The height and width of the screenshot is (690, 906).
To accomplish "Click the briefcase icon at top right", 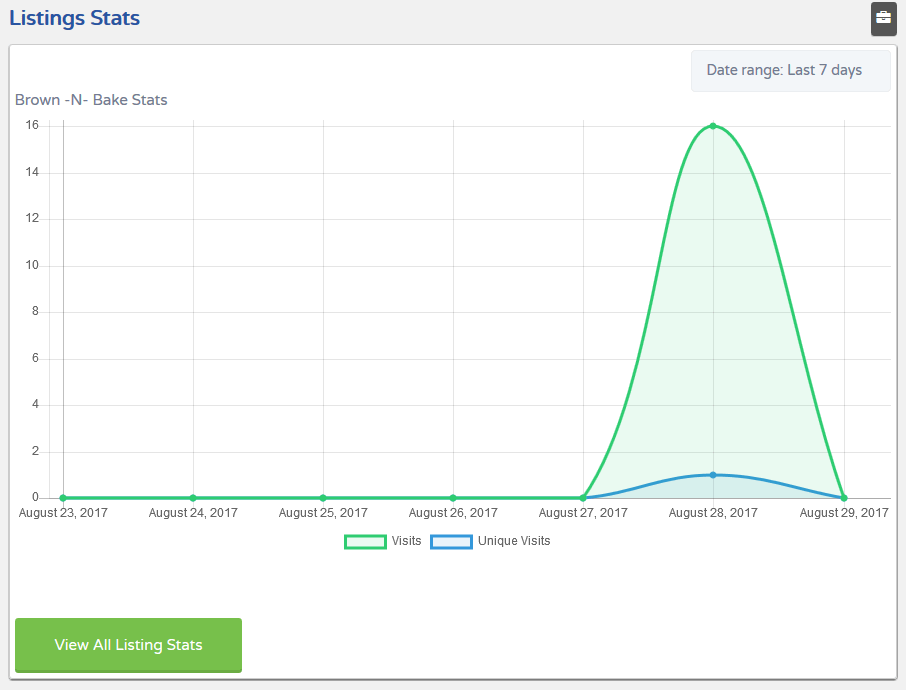I will 883,18.
